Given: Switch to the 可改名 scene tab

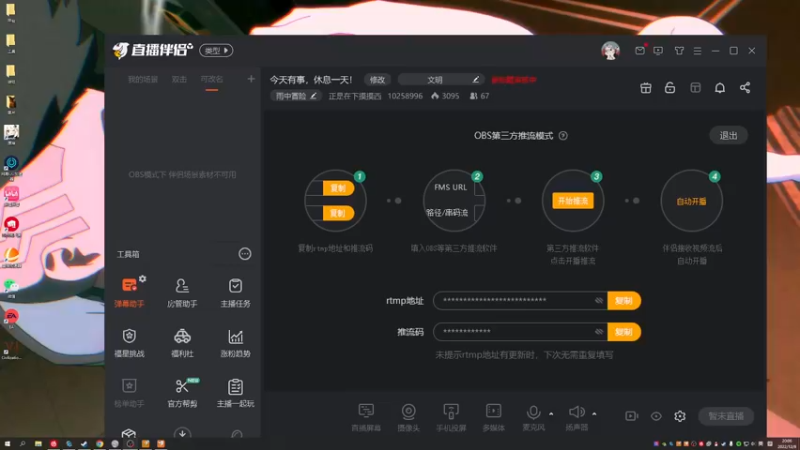Looking at the screenshot, I should click(x=212, y=79).
